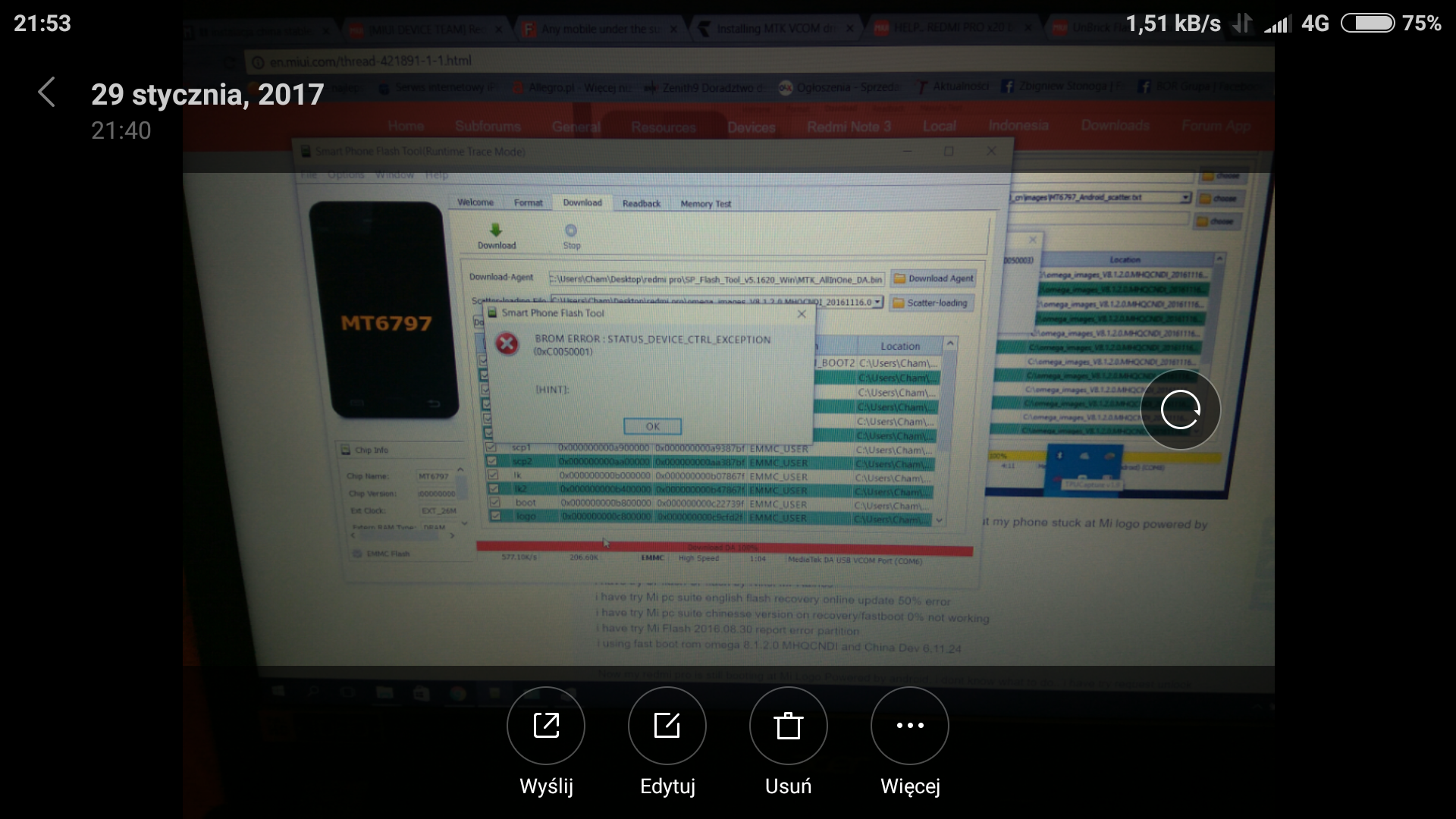Tap the Usuń trash icon
Viewport: 1456px width, 819px height.
point(789,726)
